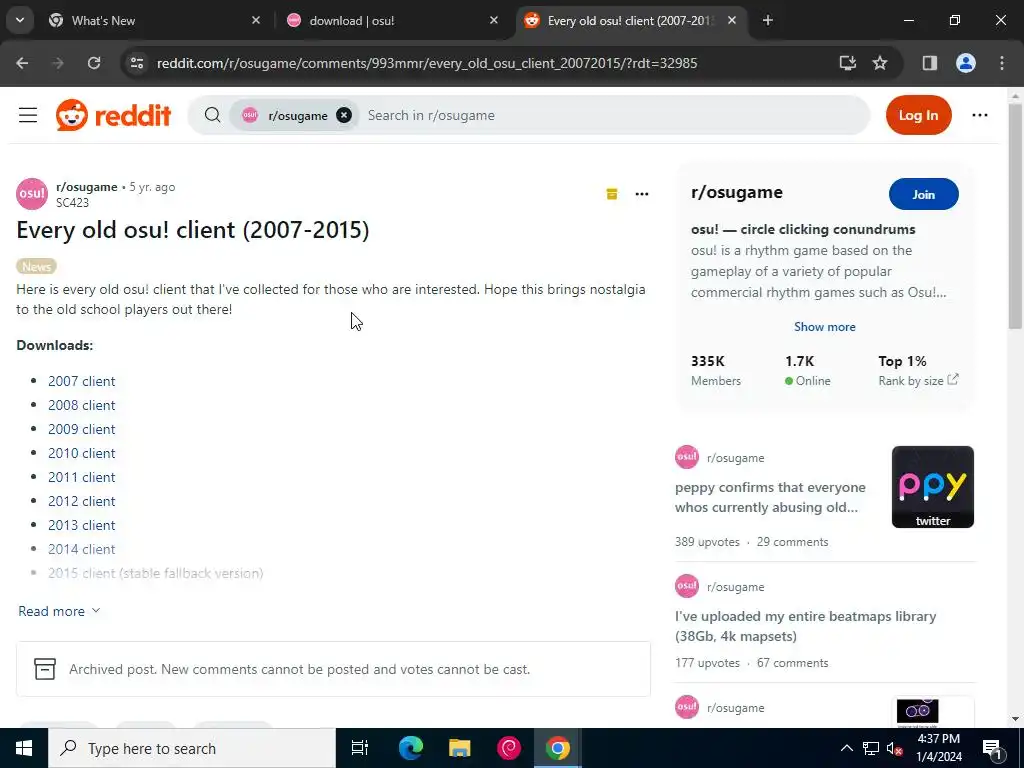Viewport: 1024px width, 768px height.
Task: Open the 2012 client link
Action: click(x=82, y=502)
